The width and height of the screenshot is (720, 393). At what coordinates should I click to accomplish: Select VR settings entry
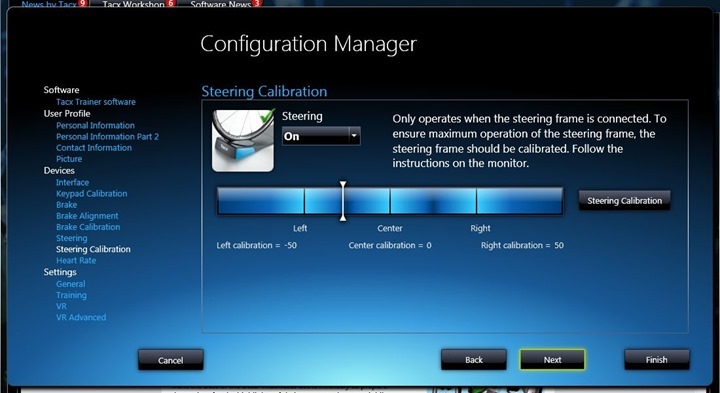[x=62, y=306]
